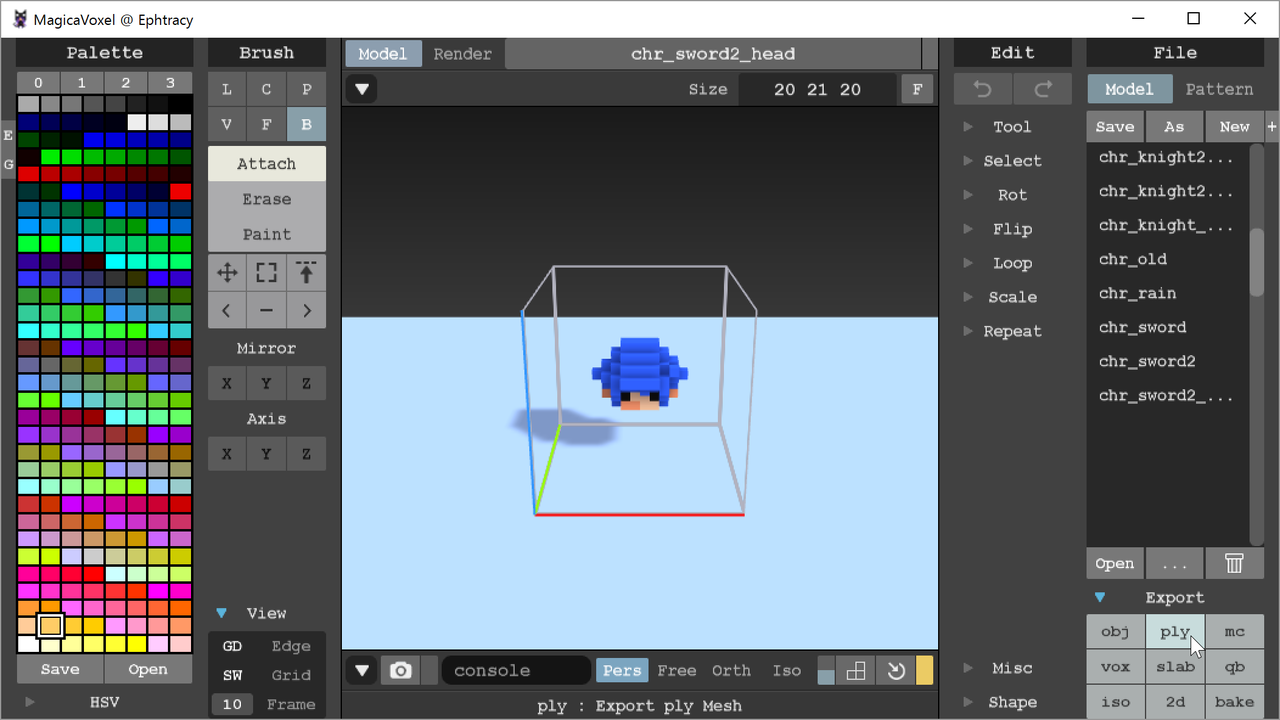Image resolution: width=1280 pixels, height=720 pixels.
Task: Toggle Mirror X axis
Action: pos(227,384)
